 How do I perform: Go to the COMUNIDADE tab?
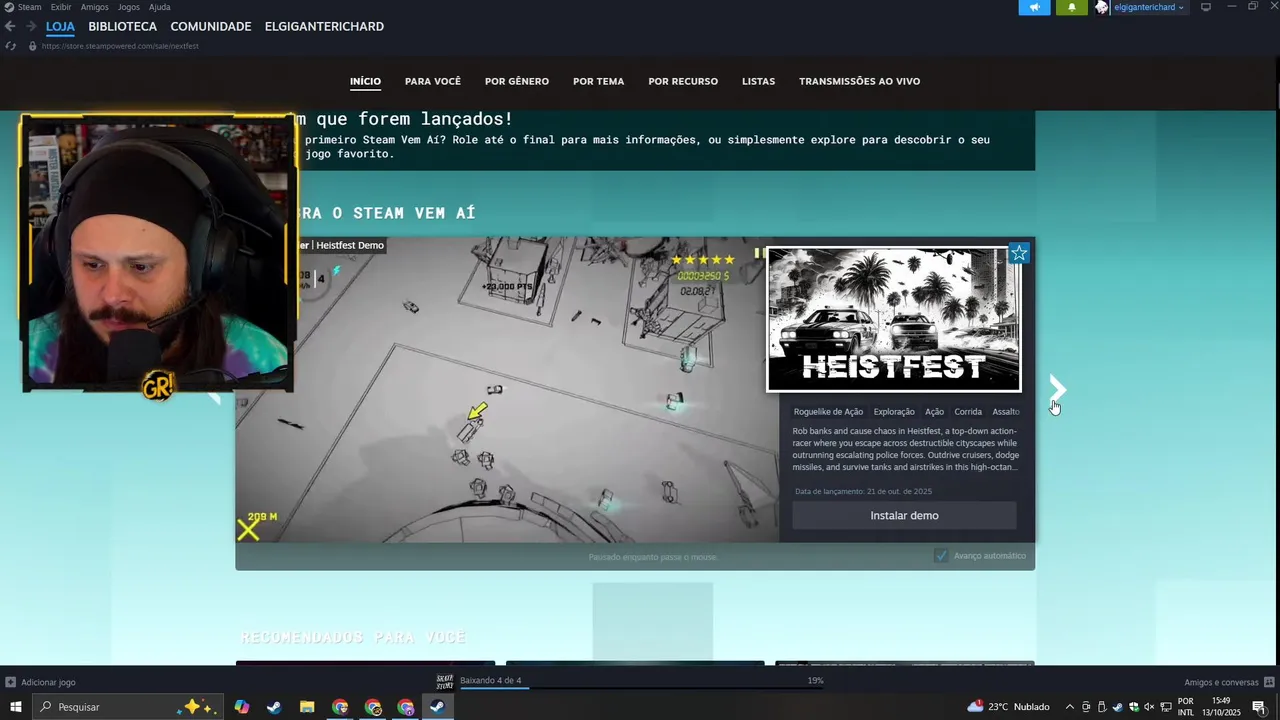click(x=211, y=26)
